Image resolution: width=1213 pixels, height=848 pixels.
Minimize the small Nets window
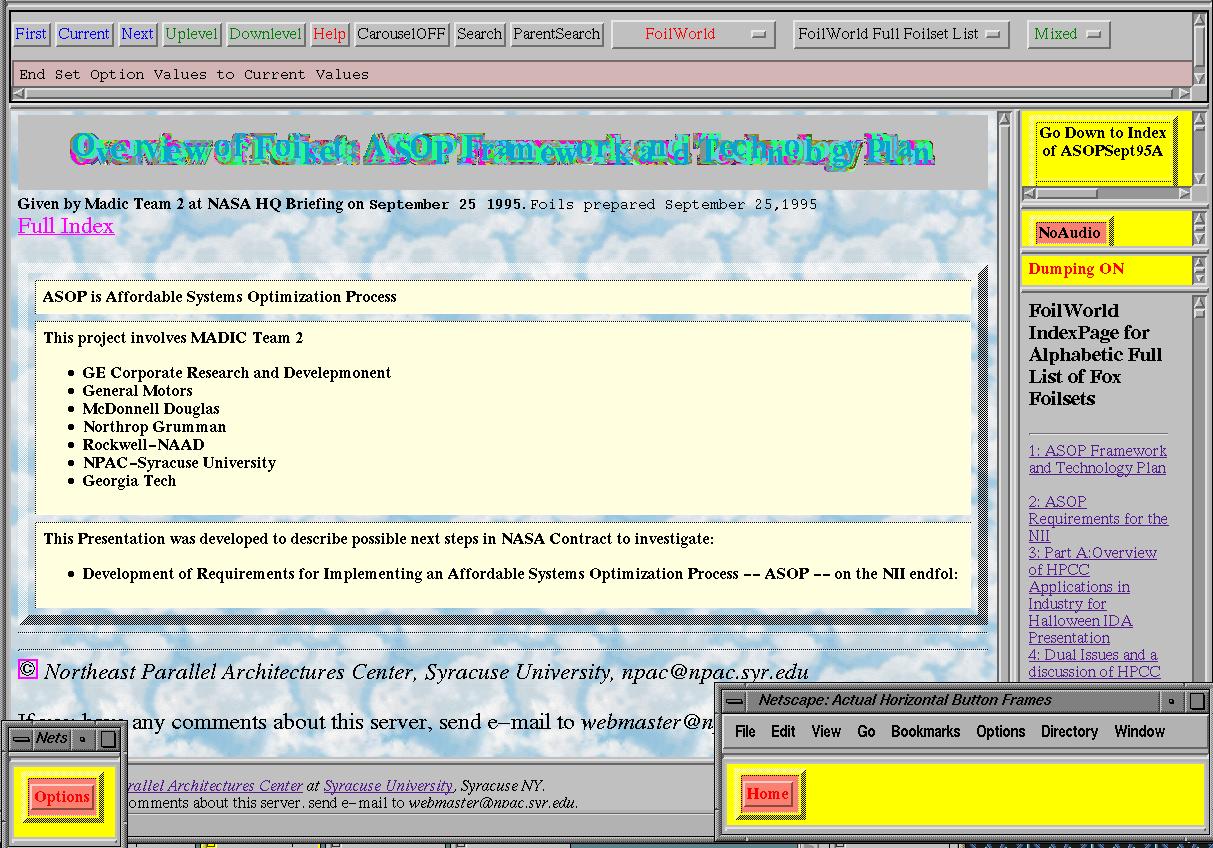(x=84, y=740)
